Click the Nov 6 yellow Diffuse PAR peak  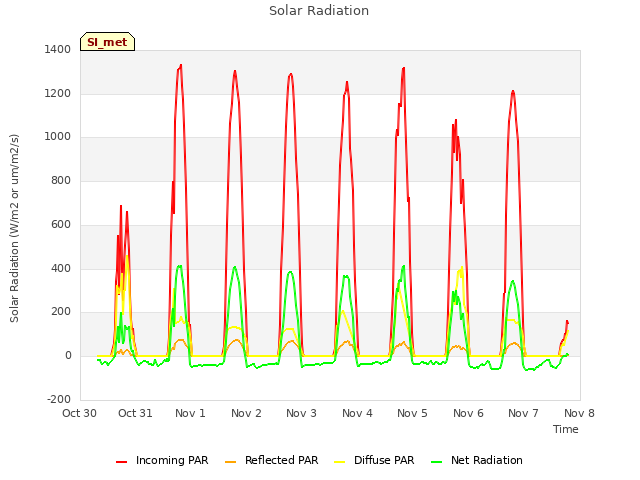462,268
